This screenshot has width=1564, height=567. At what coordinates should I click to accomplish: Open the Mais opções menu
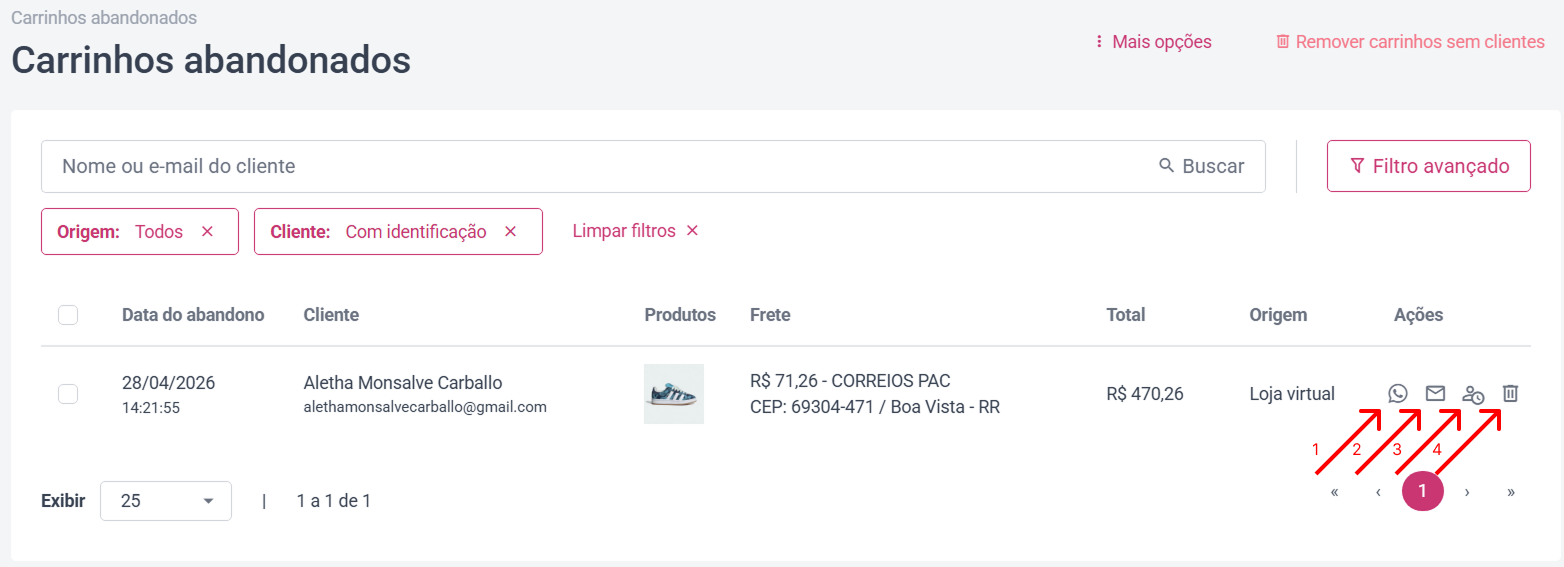(x=1153, y=42)
